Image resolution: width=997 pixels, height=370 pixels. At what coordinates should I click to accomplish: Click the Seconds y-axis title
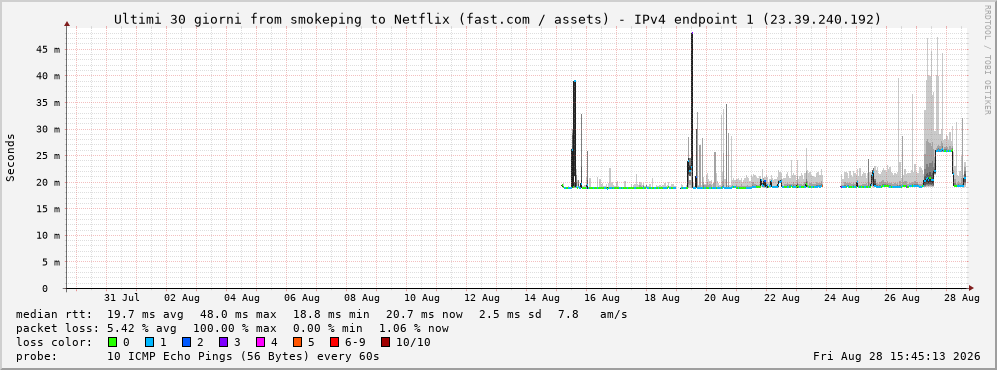[x=11, y=157]
